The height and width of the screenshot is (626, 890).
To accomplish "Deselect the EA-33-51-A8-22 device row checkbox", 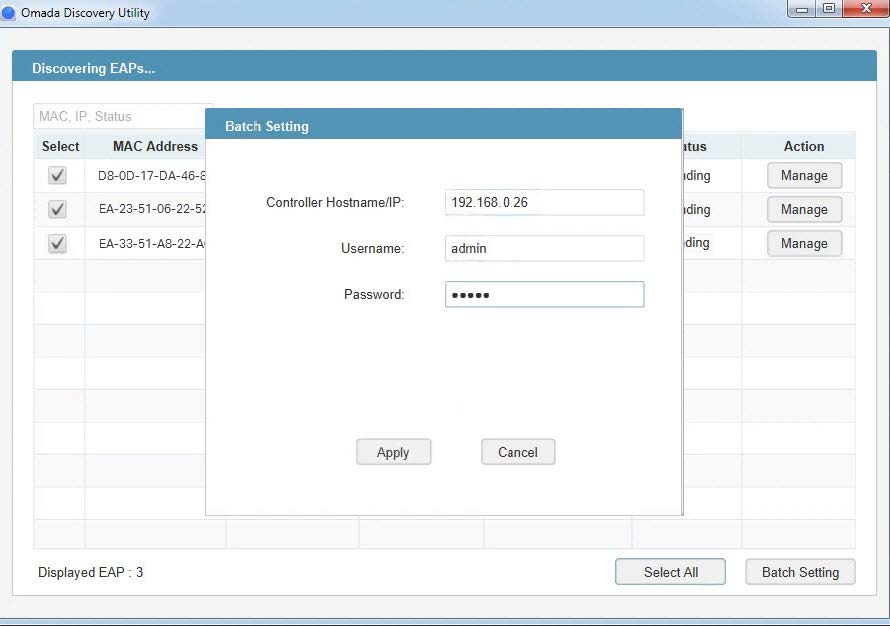I will click(x=58, y=243).
